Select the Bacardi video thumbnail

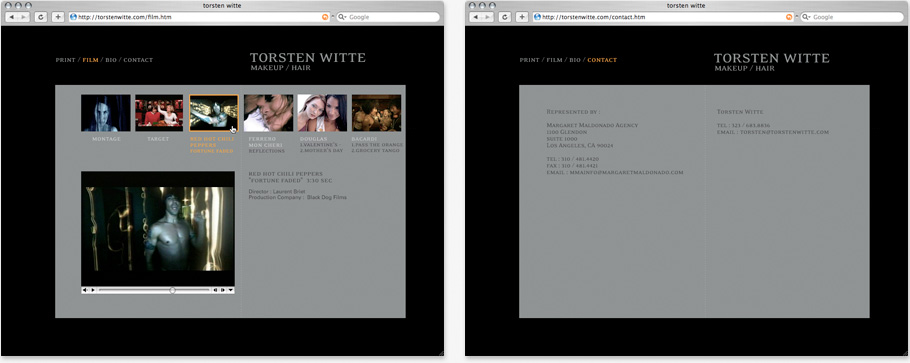[x=376, y=113]
